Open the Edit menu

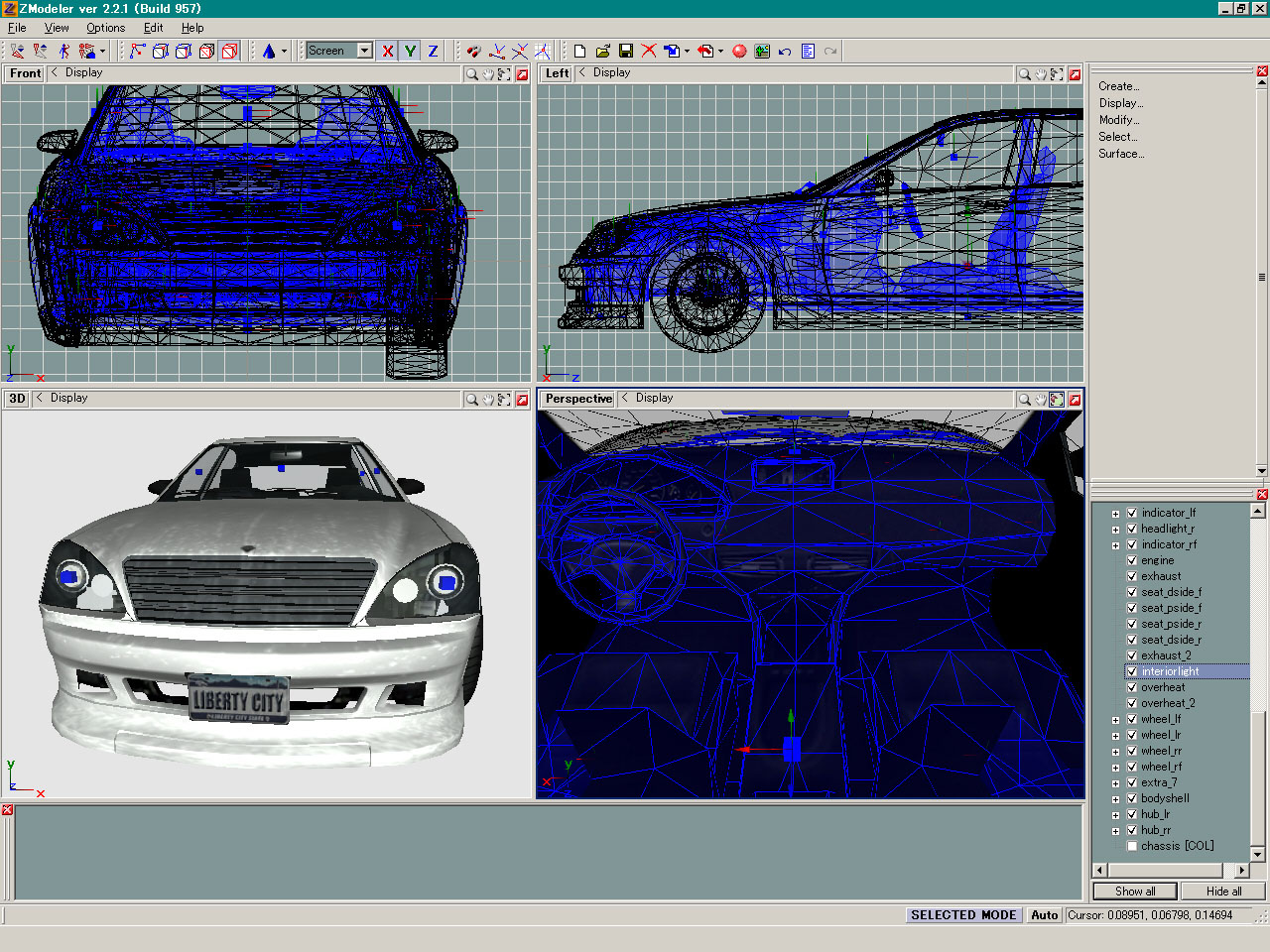point(153,28)
